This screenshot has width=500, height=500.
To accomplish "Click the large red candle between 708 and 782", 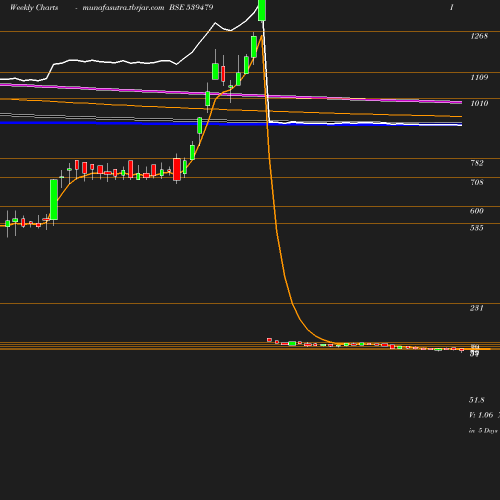I will tap(177, 169).
